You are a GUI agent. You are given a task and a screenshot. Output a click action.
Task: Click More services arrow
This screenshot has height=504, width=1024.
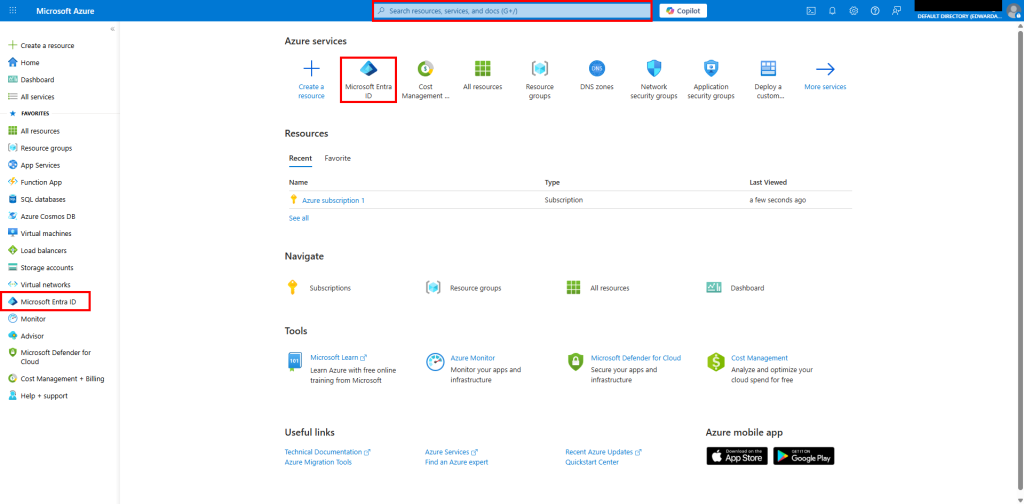click(x=825, y=76)
